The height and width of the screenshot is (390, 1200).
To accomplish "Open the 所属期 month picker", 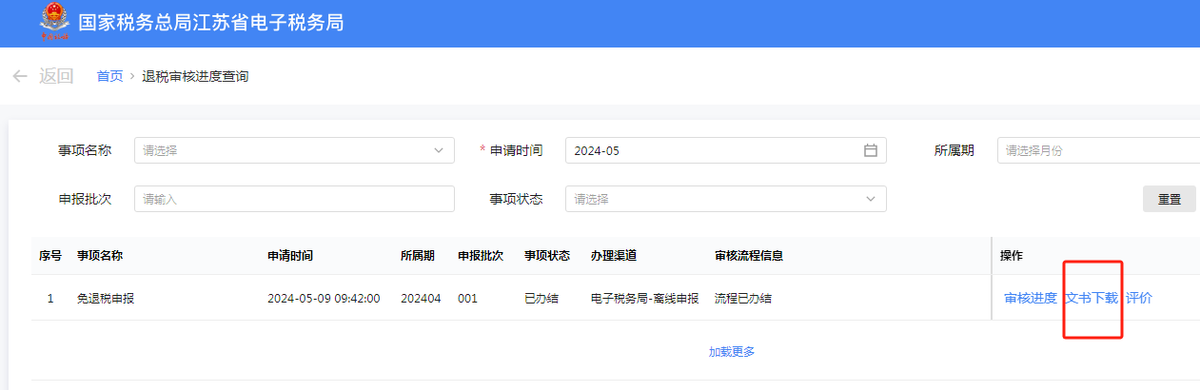I will [x=1098, y=151].
